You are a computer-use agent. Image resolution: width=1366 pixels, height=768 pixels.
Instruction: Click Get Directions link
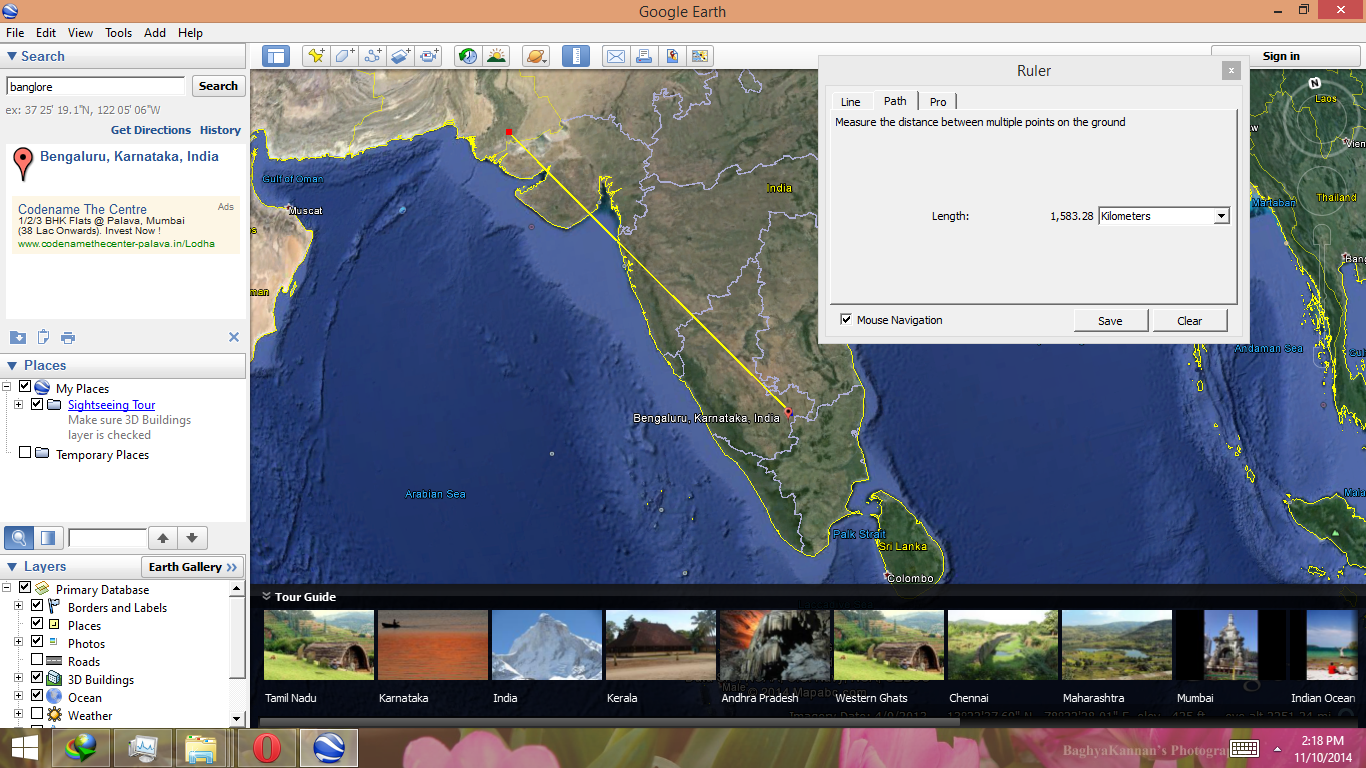coord(151,130)
